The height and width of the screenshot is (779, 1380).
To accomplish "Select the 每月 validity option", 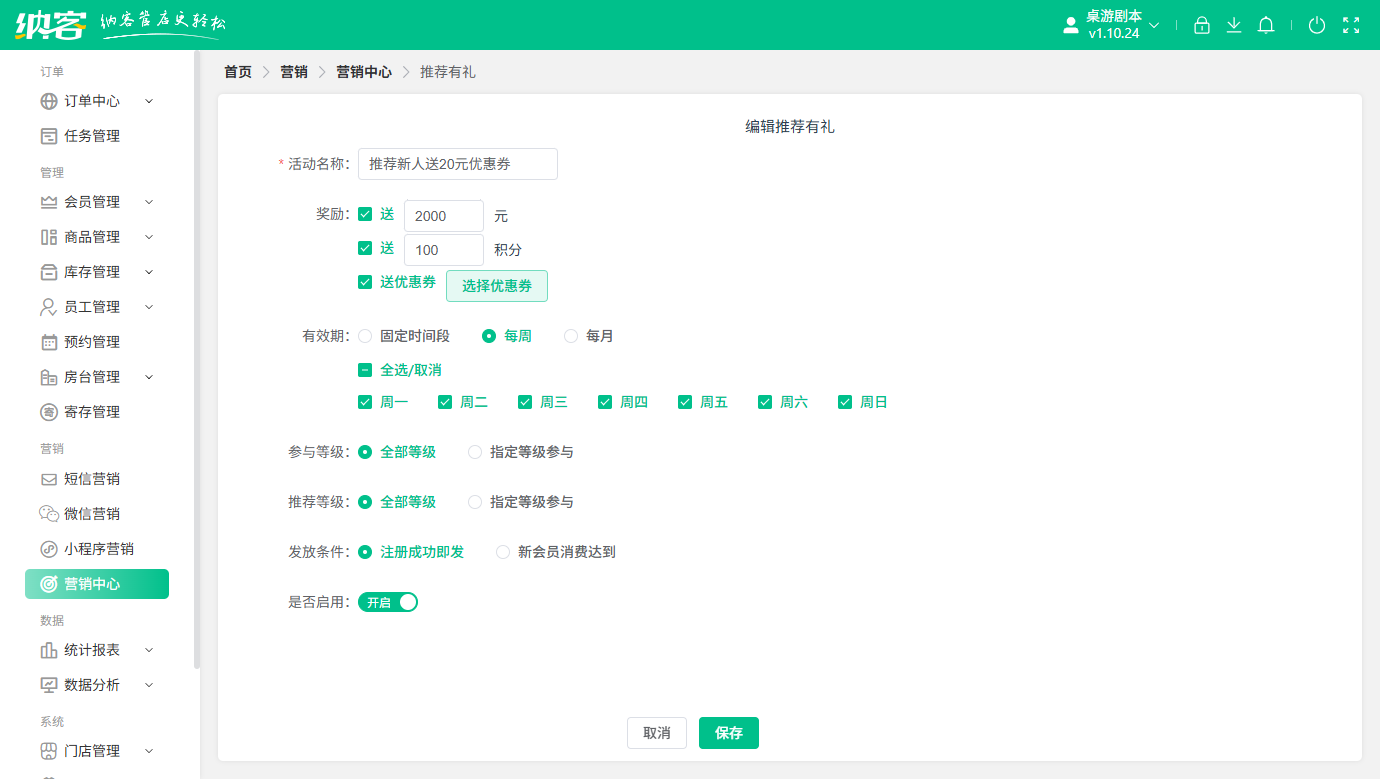I will click(x=570, y=336).
